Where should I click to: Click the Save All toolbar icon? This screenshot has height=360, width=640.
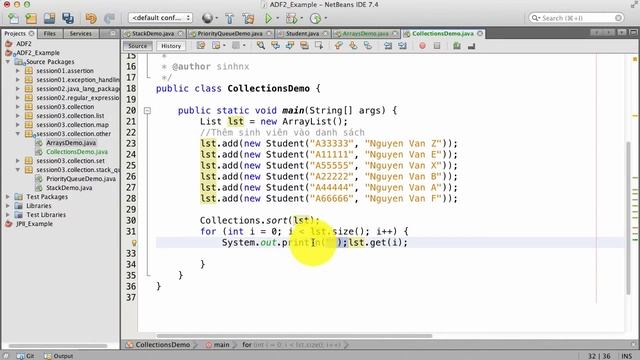(68, 18)
